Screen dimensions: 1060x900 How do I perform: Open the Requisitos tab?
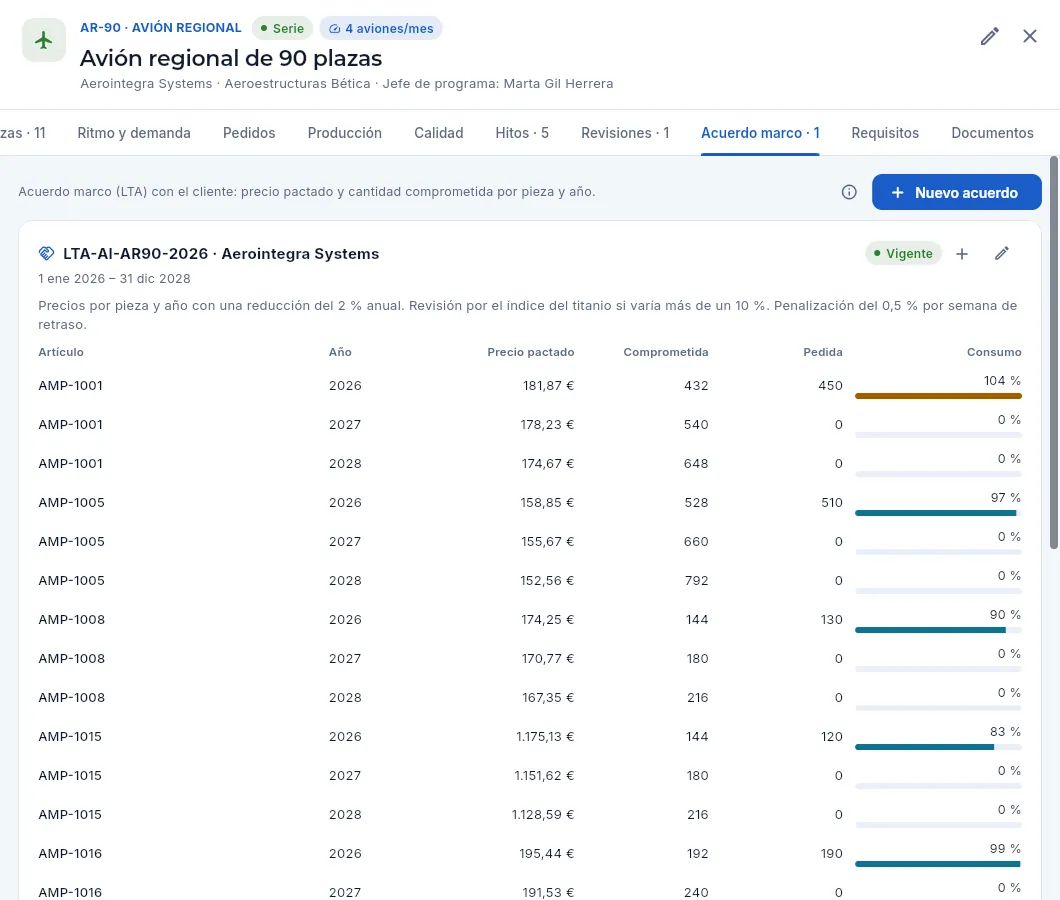[885, 133]
